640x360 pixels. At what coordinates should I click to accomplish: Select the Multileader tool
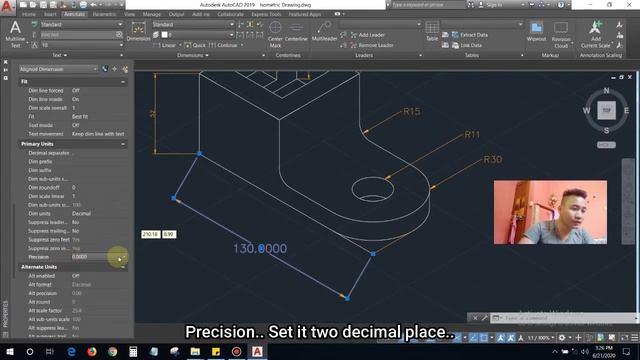(324, 32)
